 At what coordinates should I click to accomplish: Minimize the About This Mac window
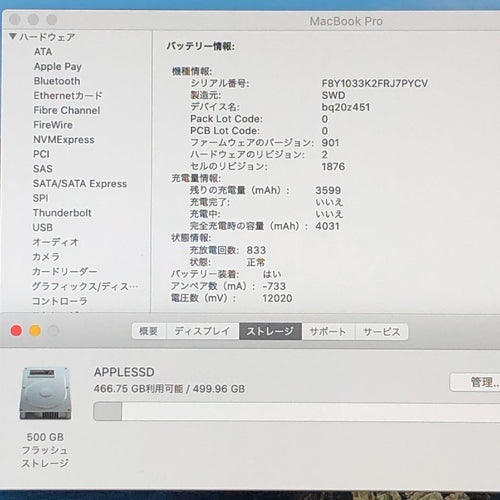click(35, 331)
